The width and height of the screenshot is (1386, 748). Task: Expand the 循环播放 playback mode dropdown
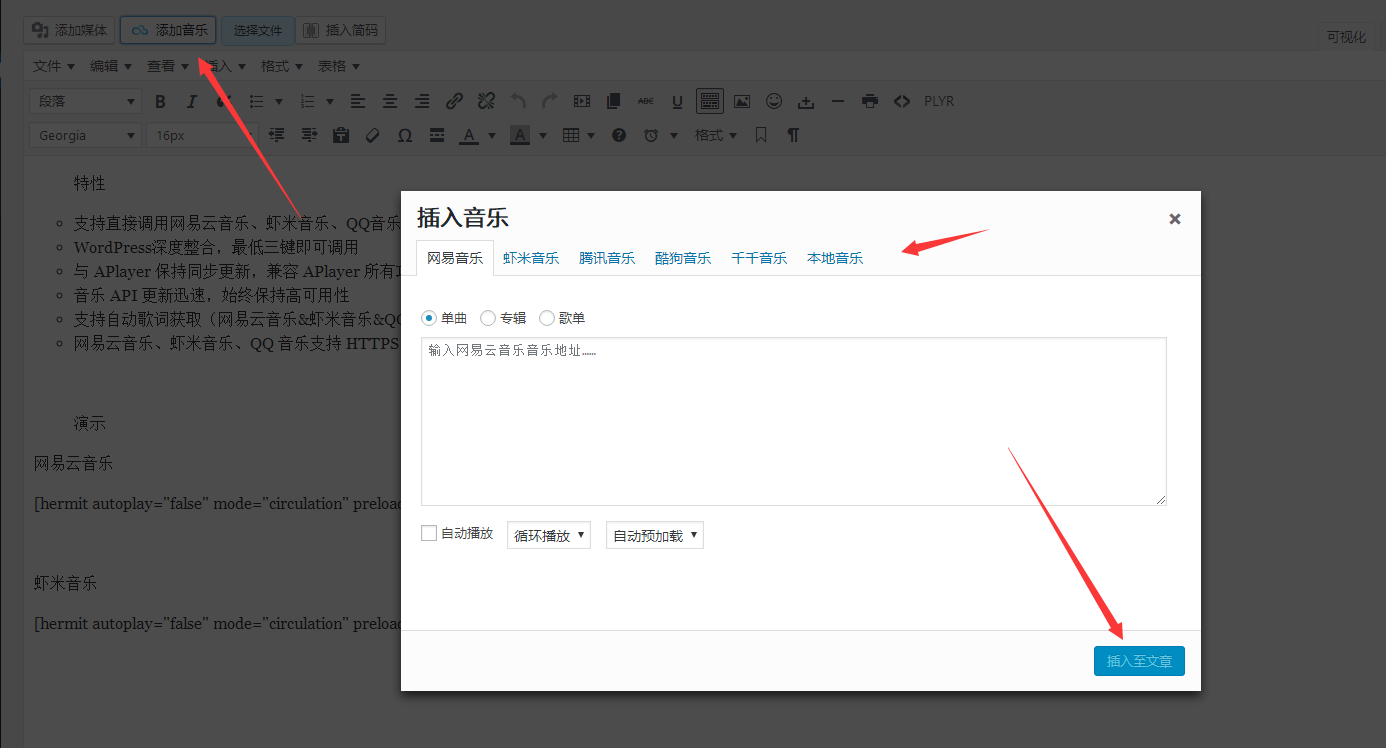pyautogui.click(x=549, y=535)
